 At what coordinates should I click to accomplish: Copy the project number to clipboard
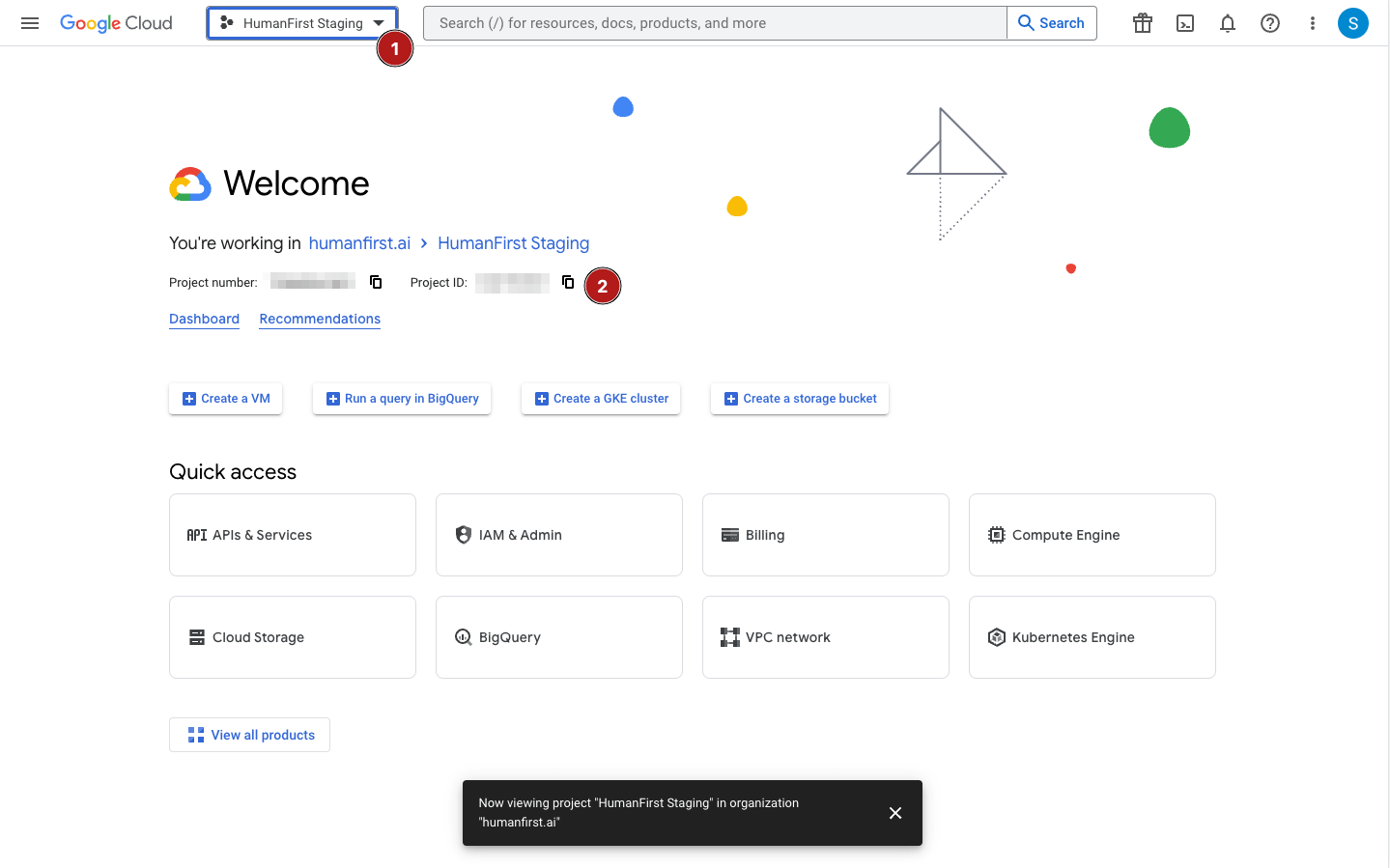[x=376, y=282]
